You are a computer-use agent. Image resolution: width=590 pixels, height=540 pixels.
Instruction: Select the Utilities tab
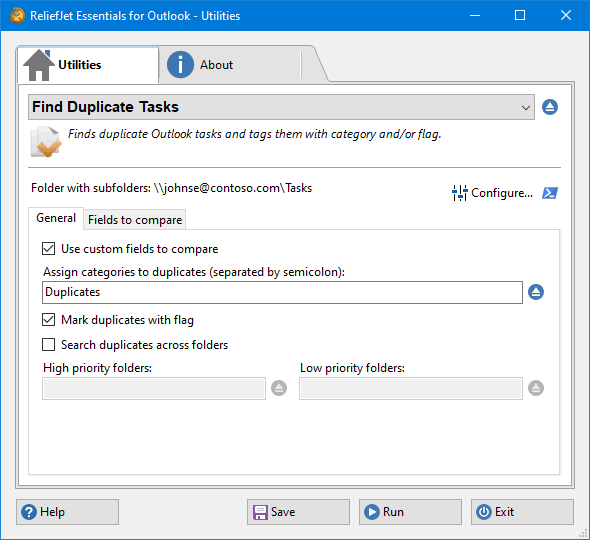[x=88, y=65]
